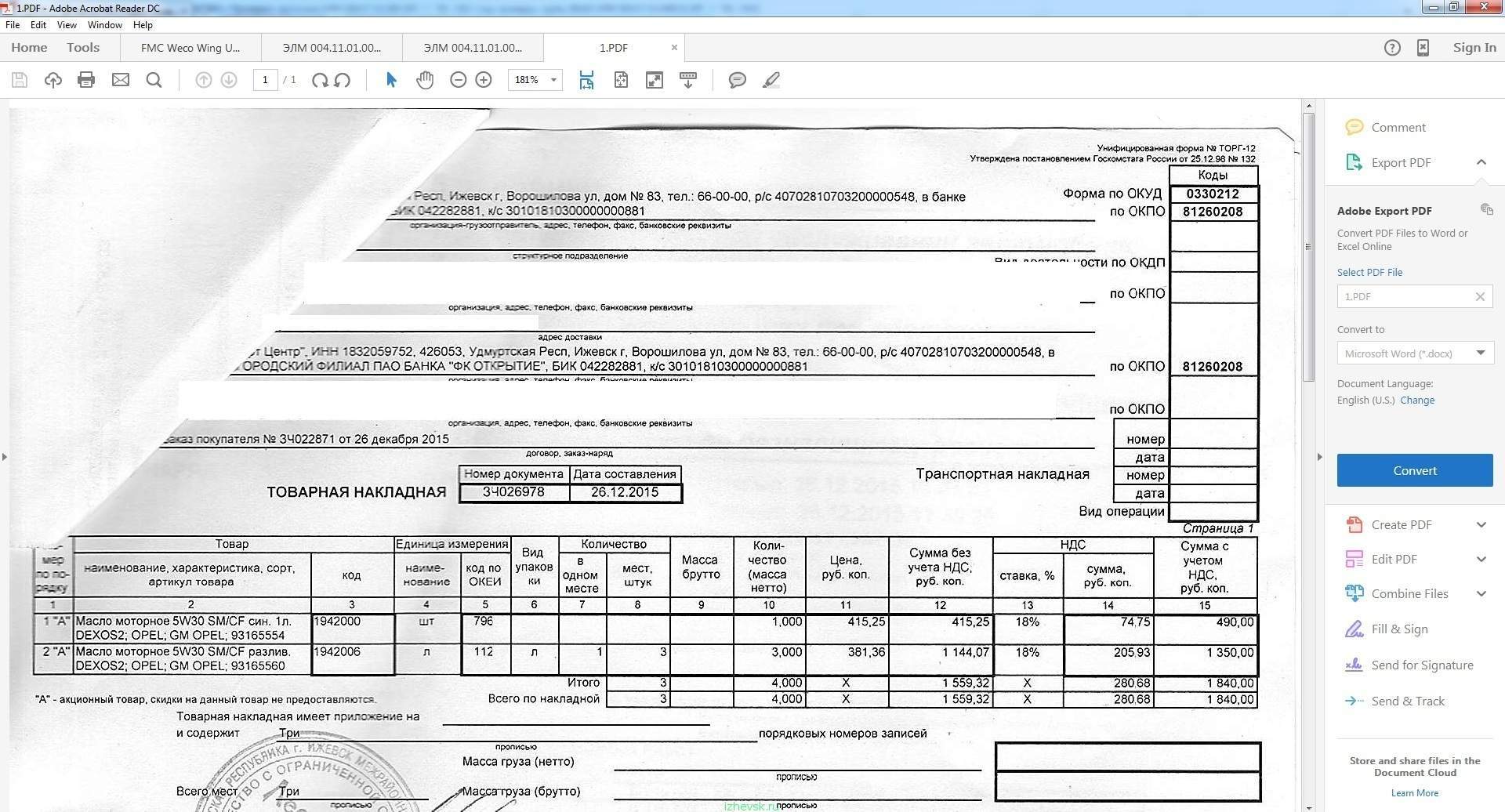Activate the Hand pan tool
This screenshot has height=812, width=1505.
425,80
